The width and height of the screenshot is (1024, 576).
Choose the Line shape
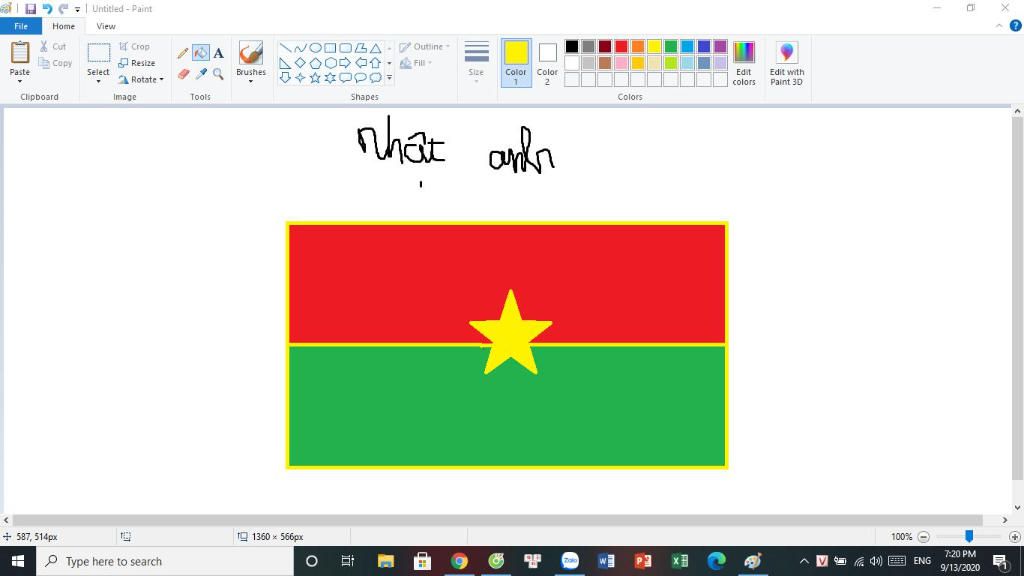click(285, 48)
